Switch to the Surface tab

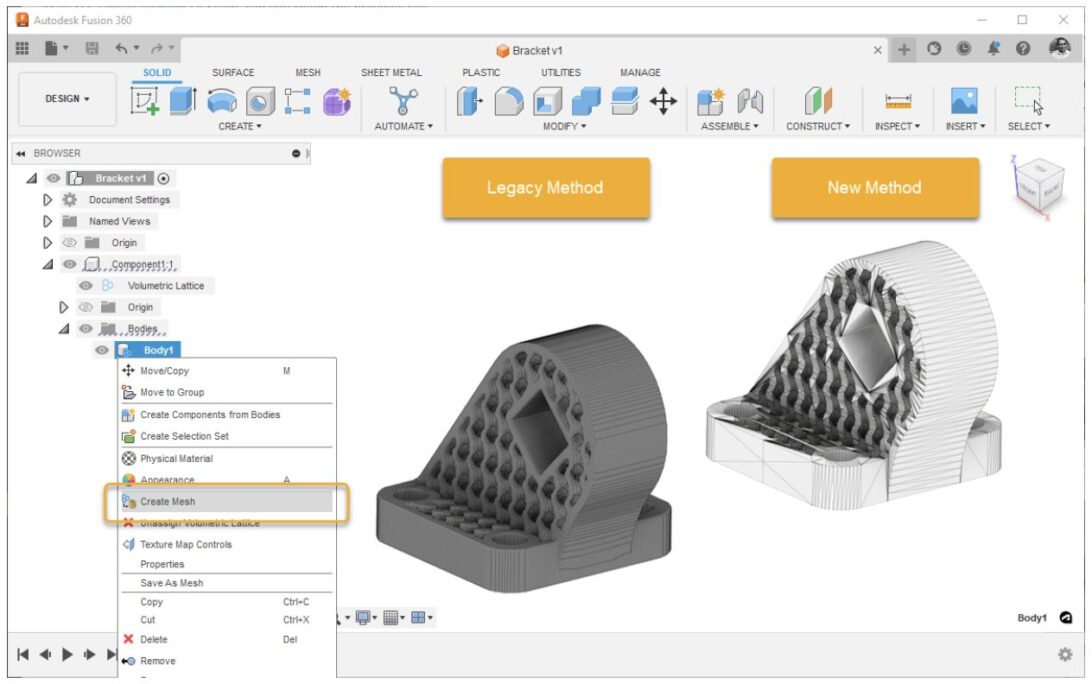(x=233, y=72)
